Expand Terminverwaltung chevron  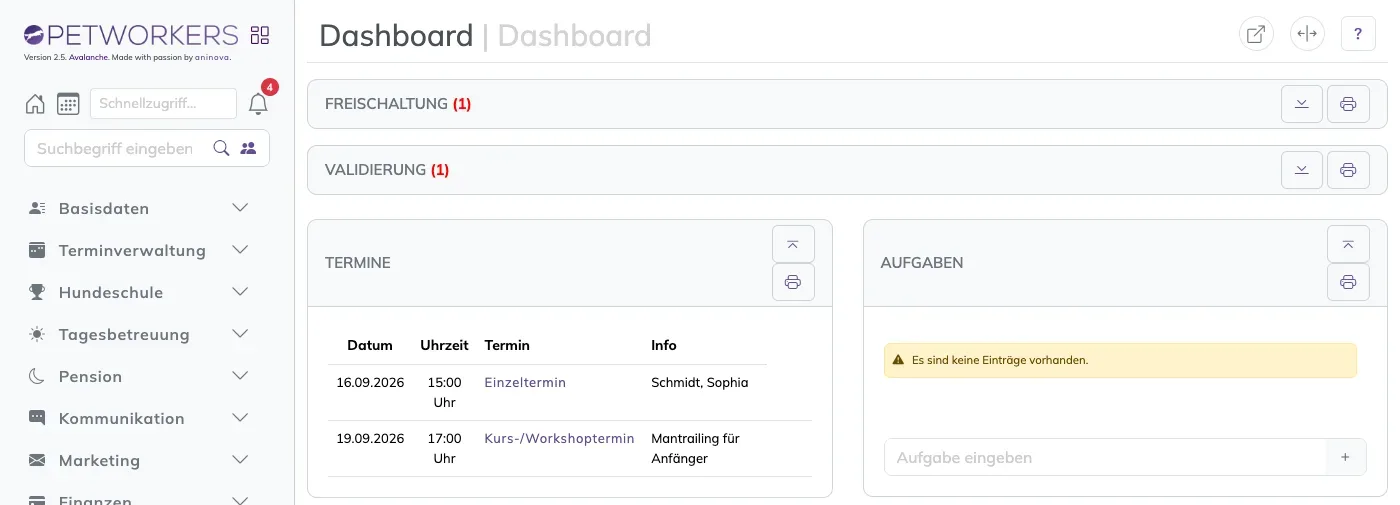pos(240,250)
